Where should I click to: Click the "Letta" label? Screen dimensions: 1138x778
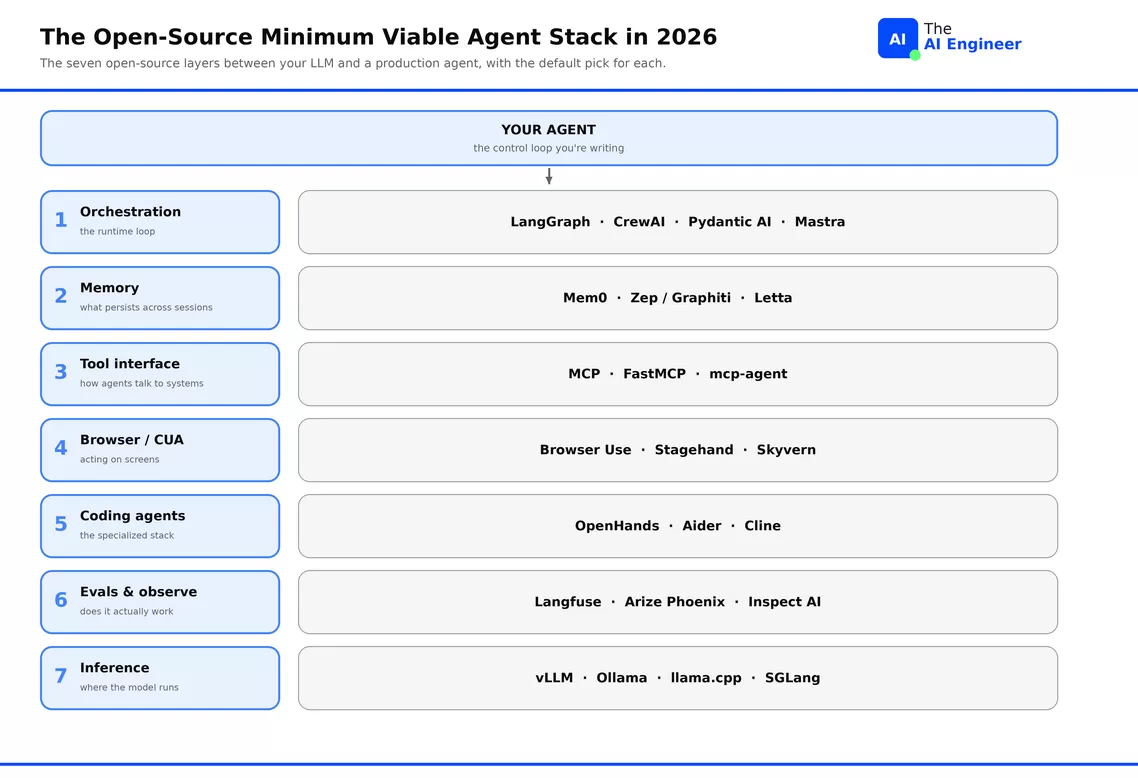pos(773,298)
